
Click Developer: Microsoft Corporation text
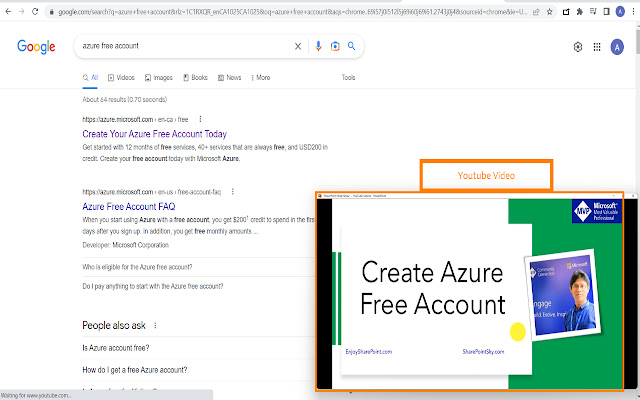(125, 245)
